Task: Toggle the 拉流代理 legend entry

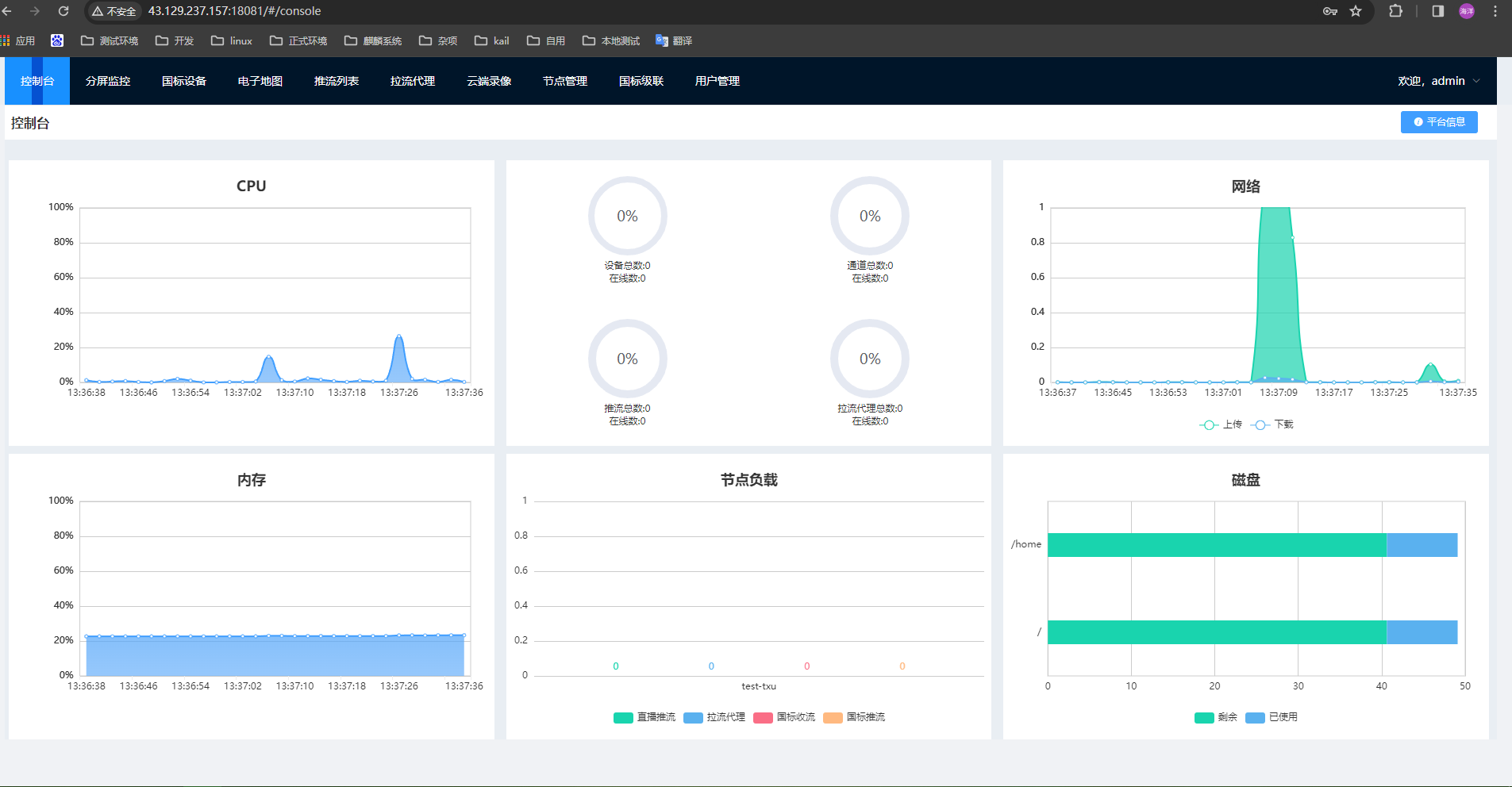Action: coord(714,717)
